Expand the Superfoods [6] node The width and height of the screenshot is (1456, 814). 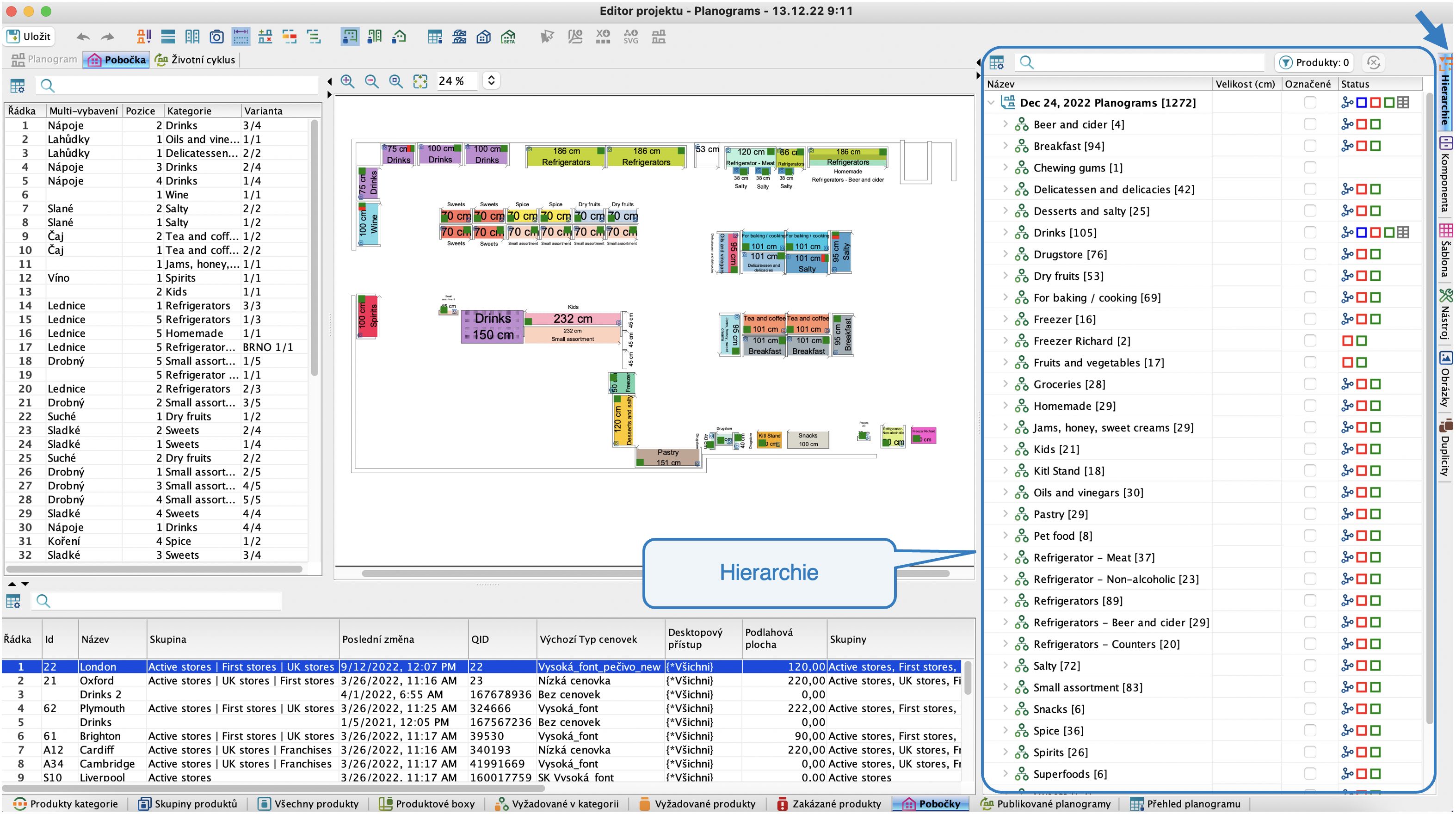click(x=1005, y=774)
